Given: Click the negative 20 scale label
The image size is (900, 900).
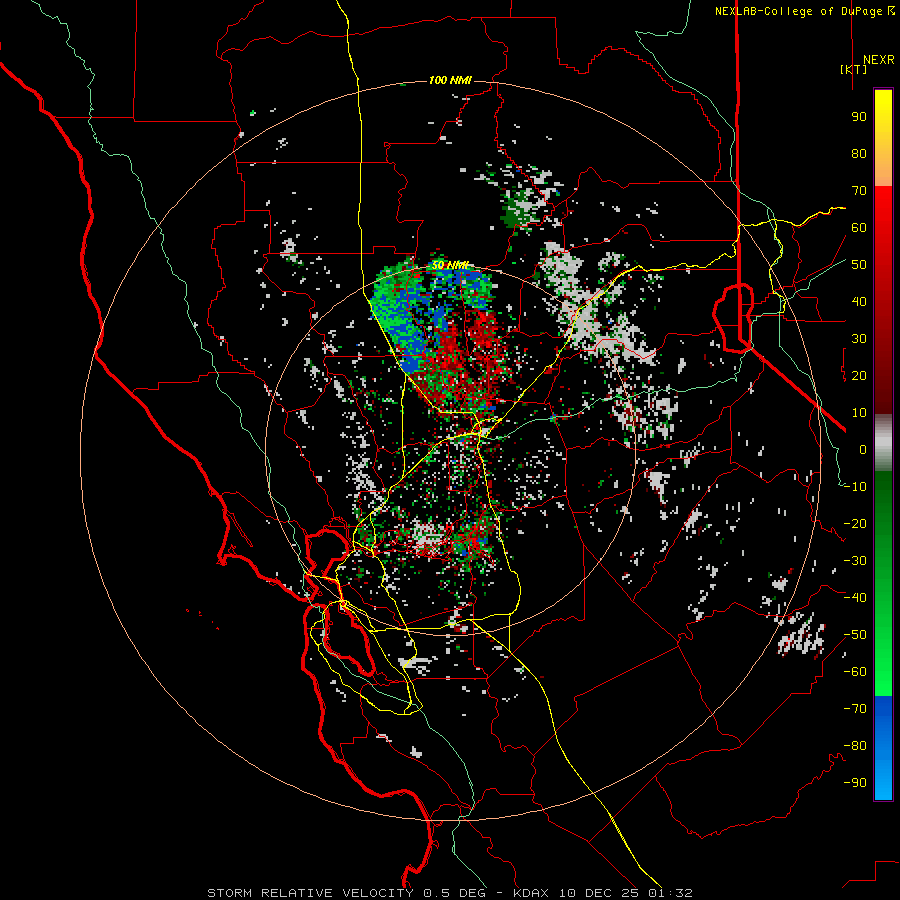Looking at the screenshot, I should pos(855,524).
